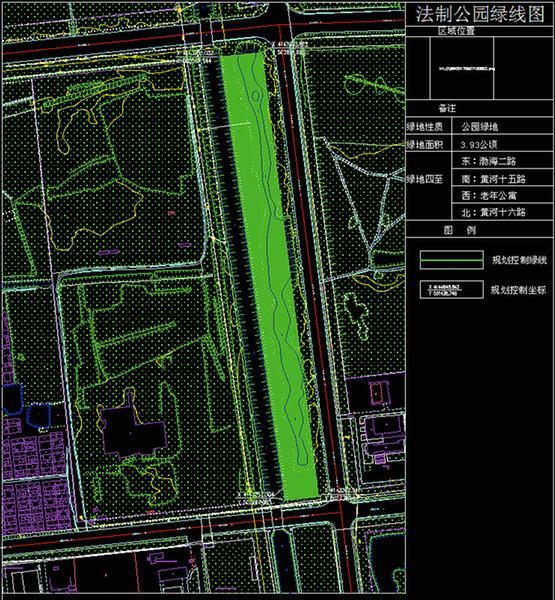The width and height of the screenshot is (555, 600).
Task: Click the coordinate legend symbol box
Action: click(452, 289)
